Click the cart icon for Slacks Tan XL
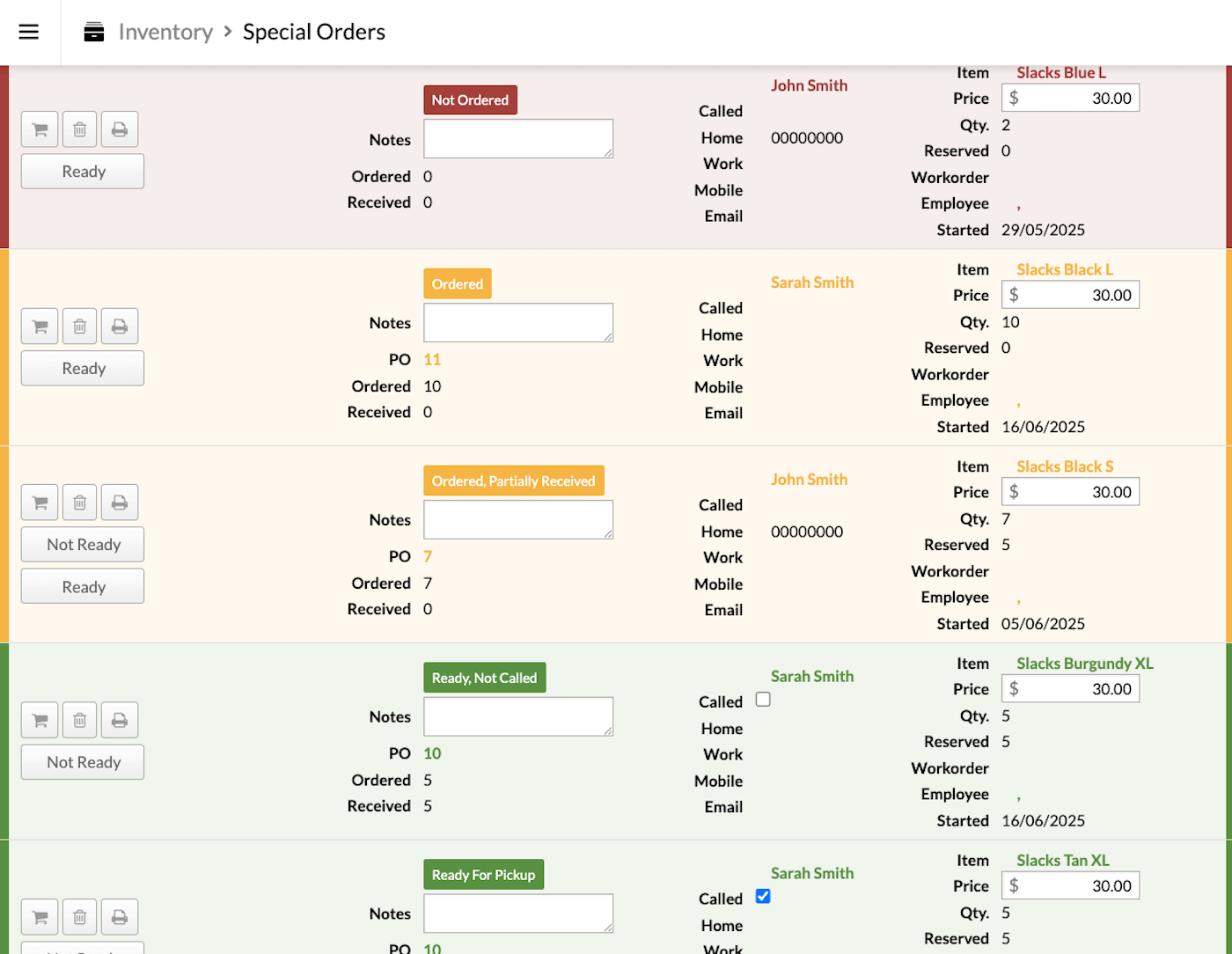Viewport: 1232px width, 954px height. pyautogui.click(x=40, y=917)
